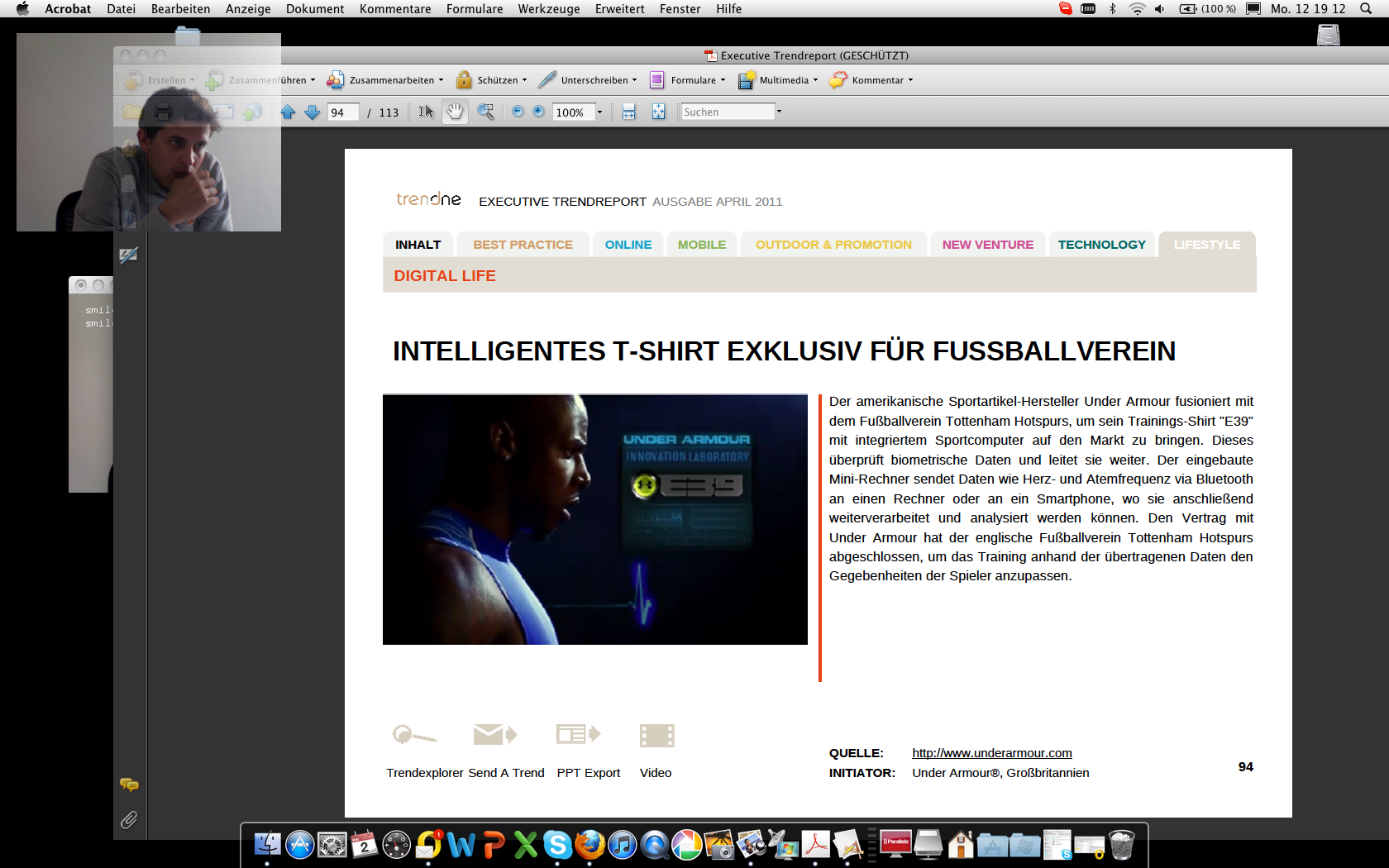Fit whole page to window icon

(x=658, y=112)
